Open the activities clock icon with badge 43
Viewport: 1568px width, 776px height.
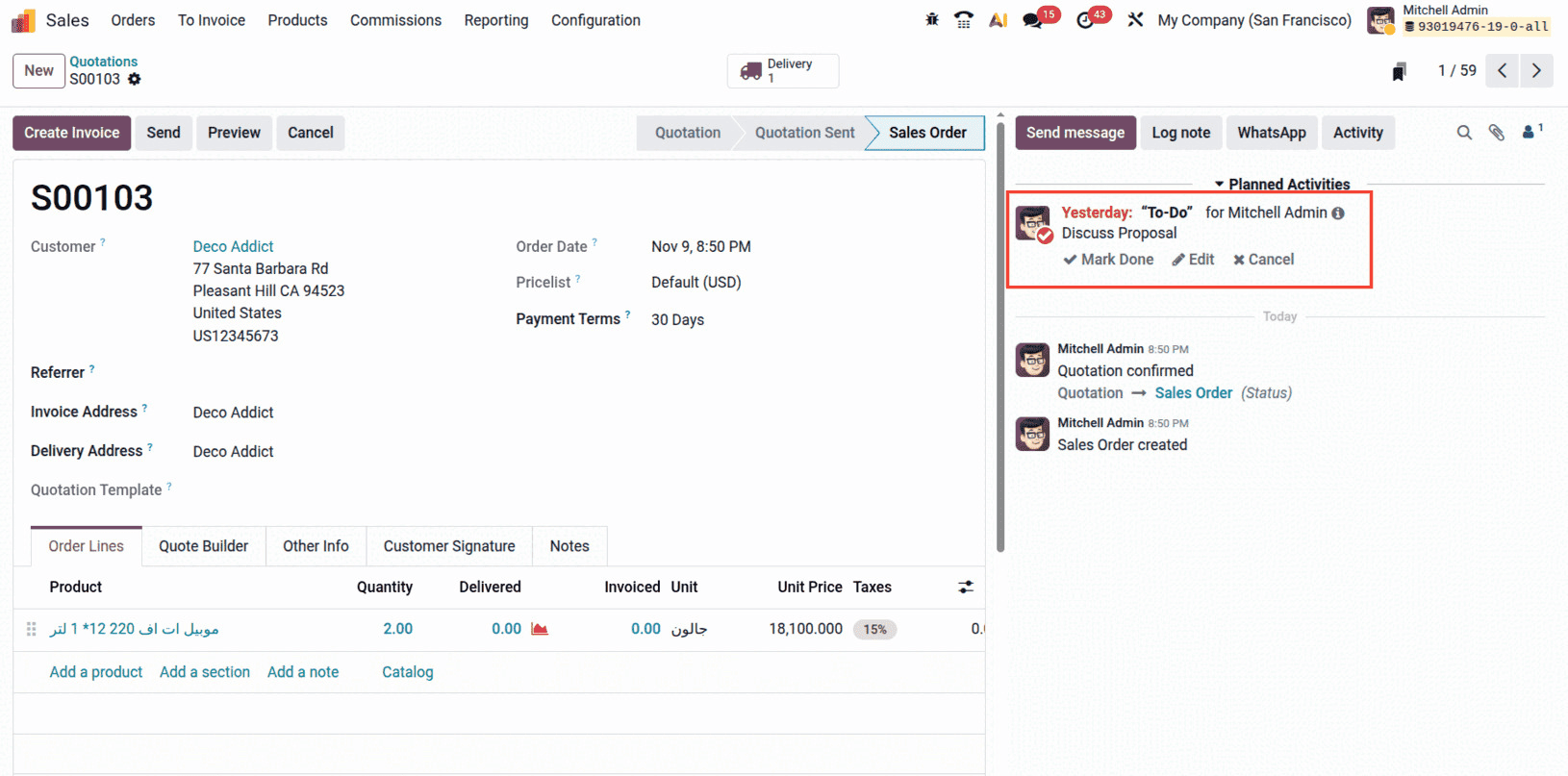1085,20
